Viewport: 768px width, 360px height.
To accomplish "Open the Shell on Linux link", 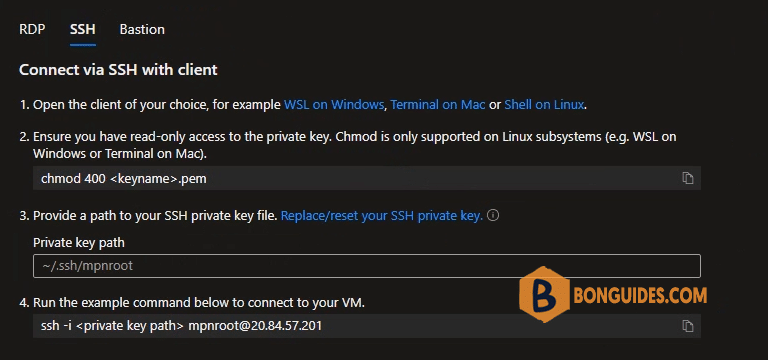I will click(544, 104).
